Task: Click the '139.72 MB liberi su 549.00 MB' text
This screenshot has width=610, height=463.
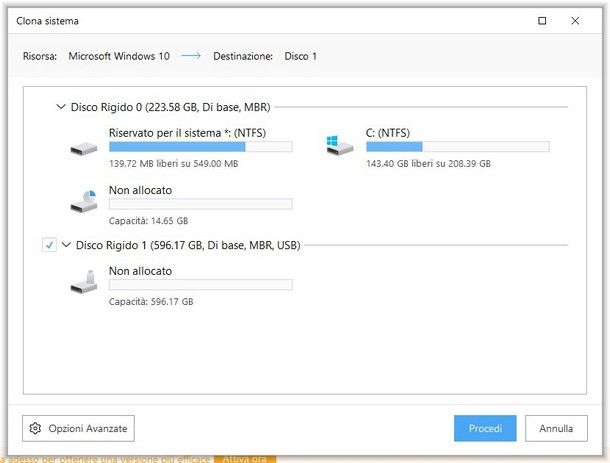Action: (x=174, y=163)
